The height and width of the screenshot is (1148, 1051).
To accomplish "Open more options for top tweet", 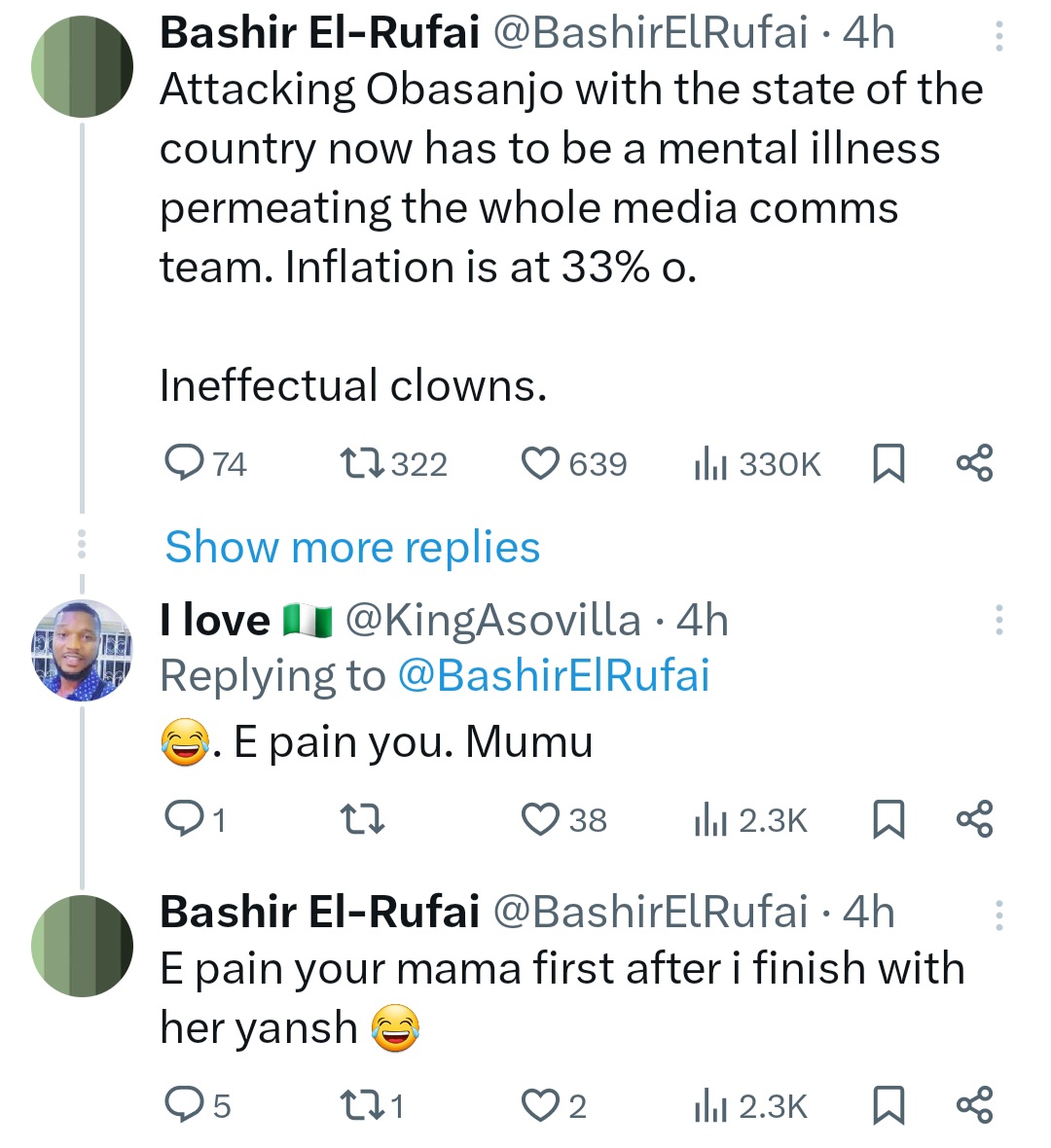I will point(998,36).
